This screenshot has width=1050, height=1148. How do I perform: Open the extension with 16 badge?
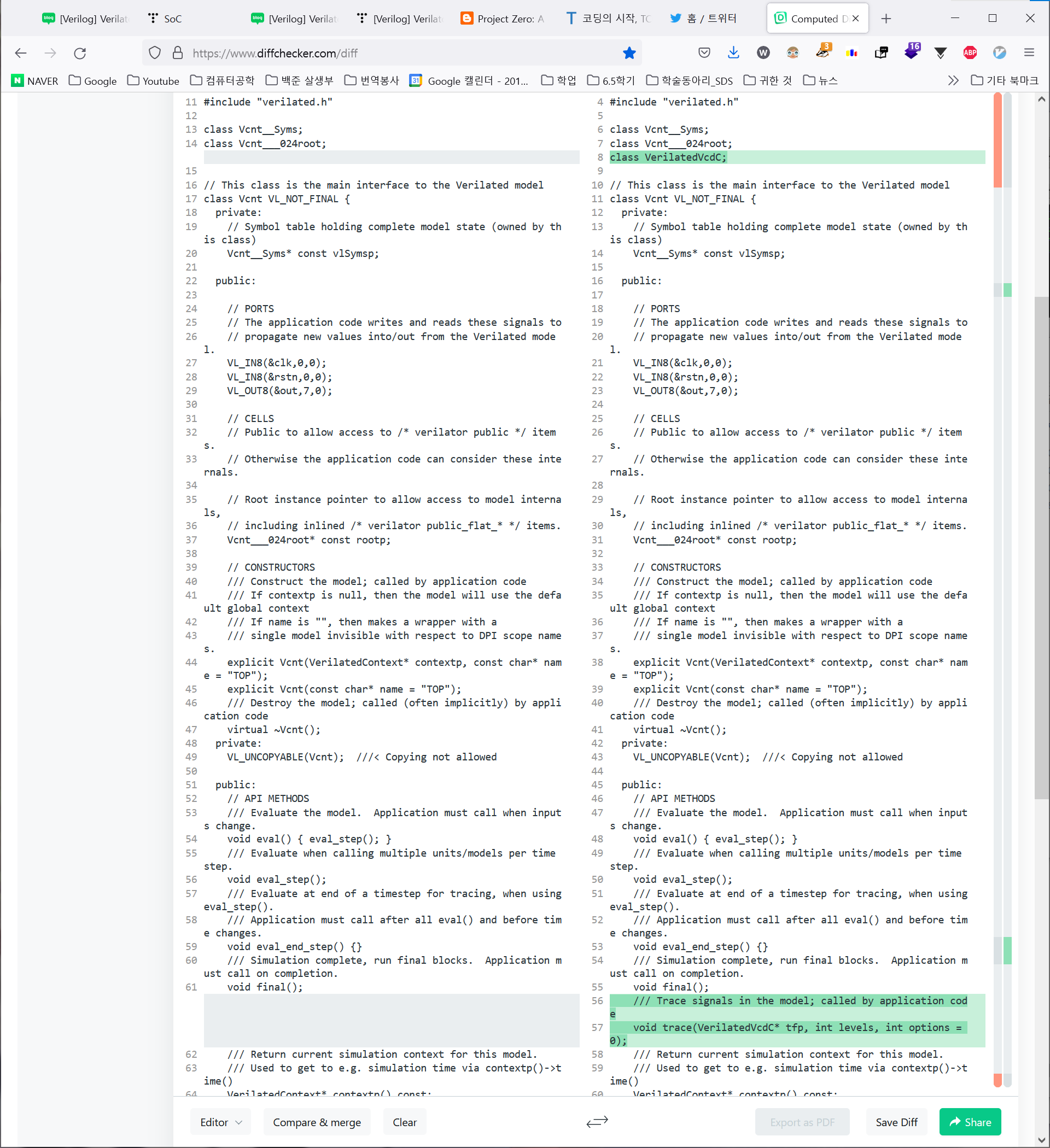(x=912, y=51)
